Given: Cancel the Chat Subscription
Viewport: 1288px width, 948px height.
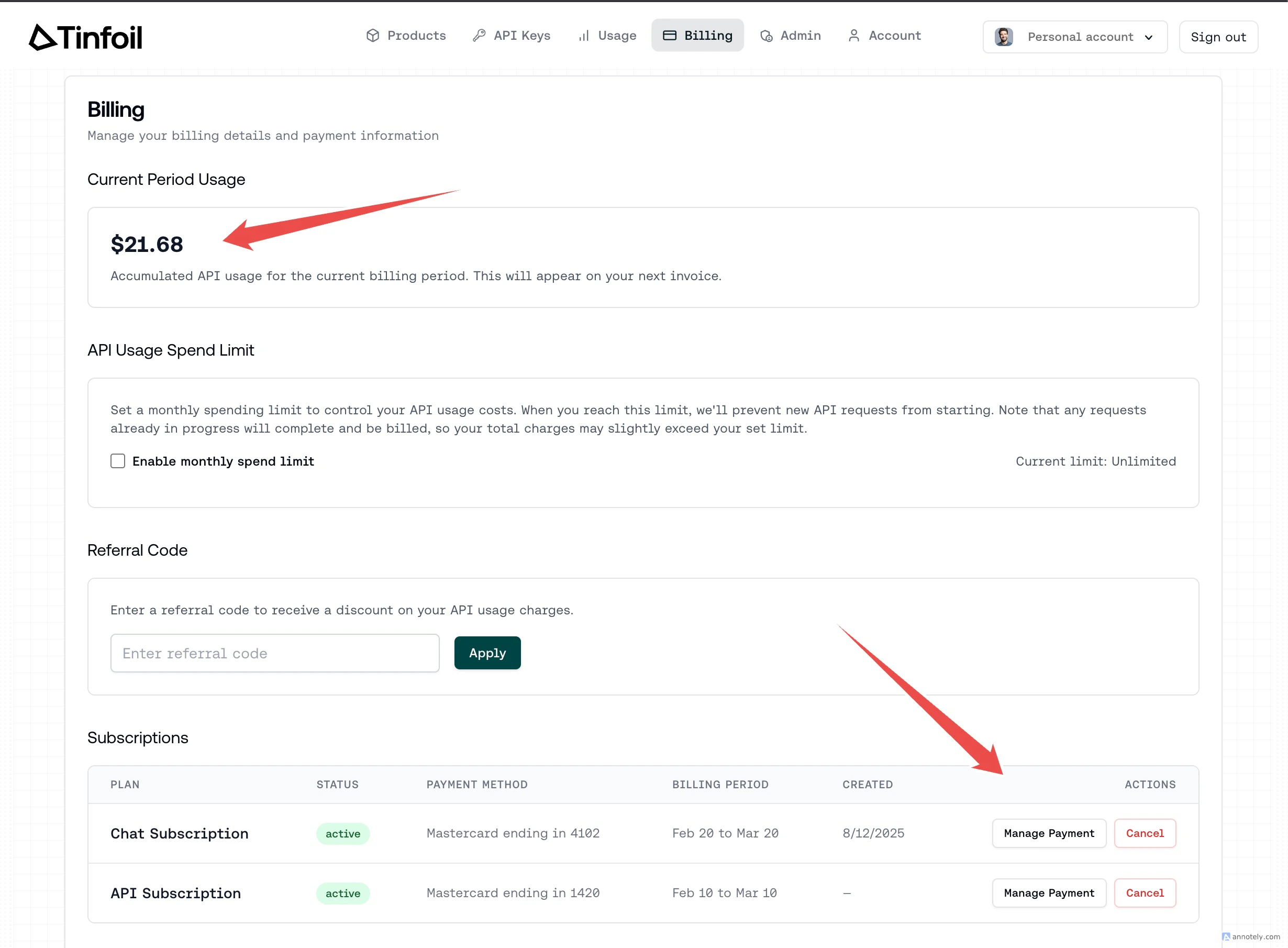Looking at the screenshot, I should pos(1144,833).
